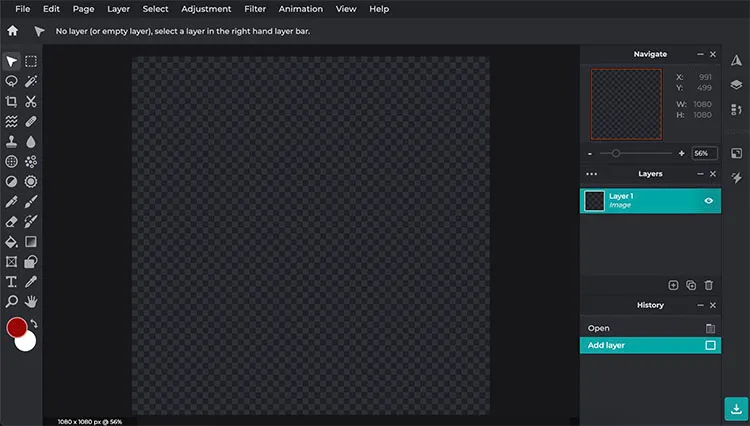This screenshot has width=750, height=426.
Task: Select the Shape tool
Action: (x=31, y=262)
